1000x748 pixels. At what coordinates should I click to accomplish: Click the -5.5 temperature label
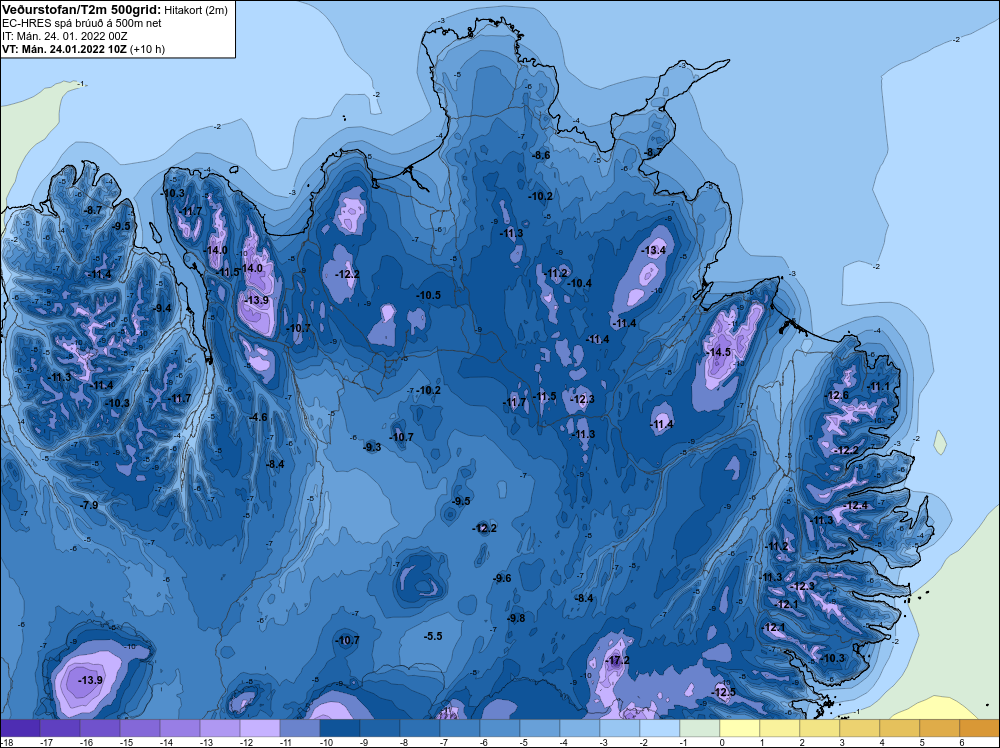[434, 636]
